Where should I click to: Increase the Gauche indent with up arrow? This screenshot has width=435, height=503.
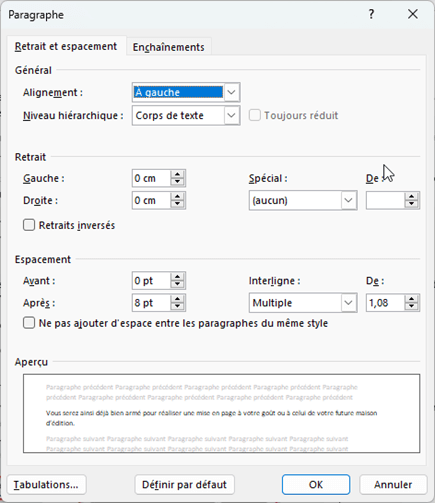178,174
